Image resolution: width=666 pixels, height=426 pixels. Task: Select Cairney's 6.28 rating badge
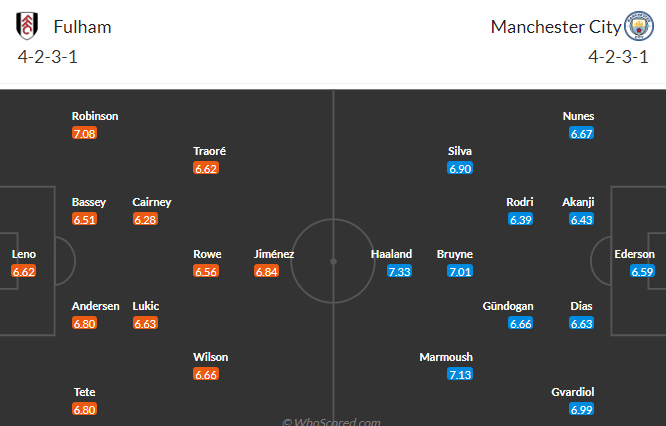tap(145, 219)
